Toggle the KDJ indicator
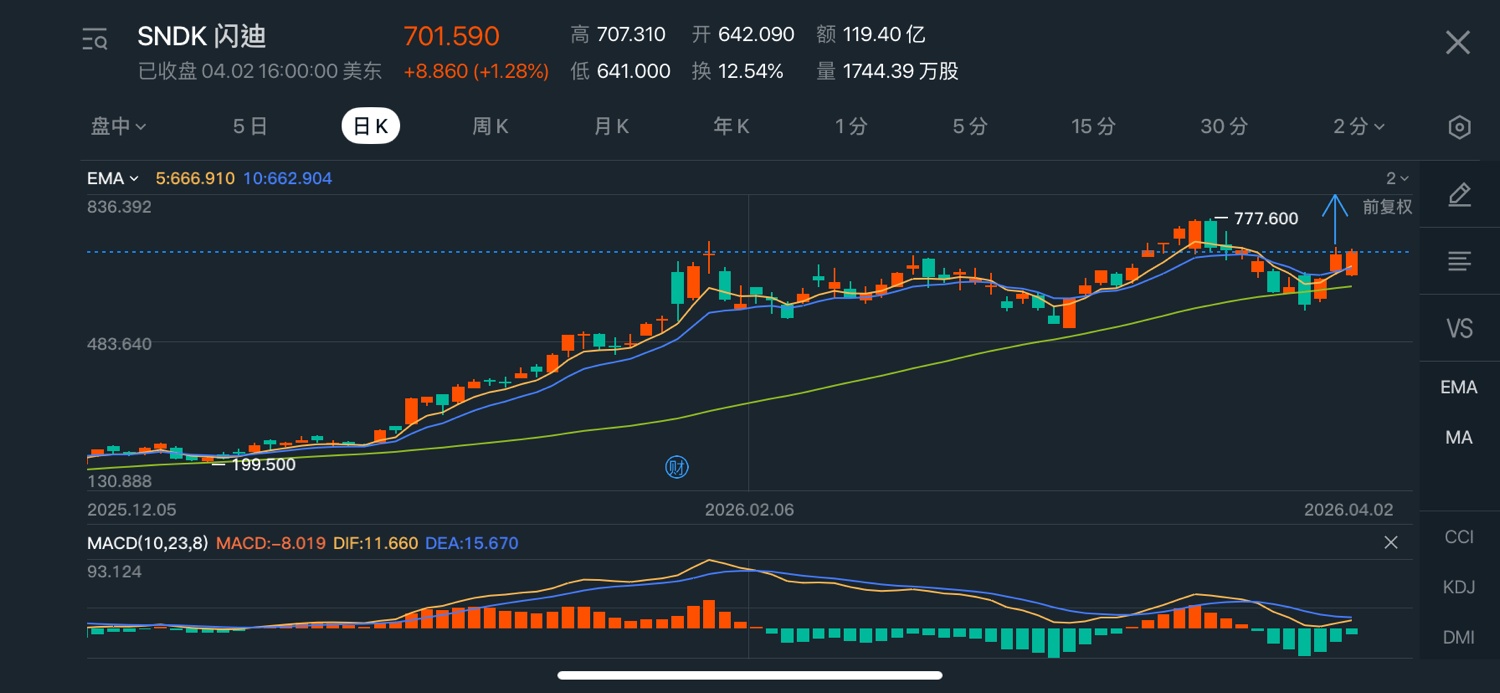 [x=1459, y=587]
